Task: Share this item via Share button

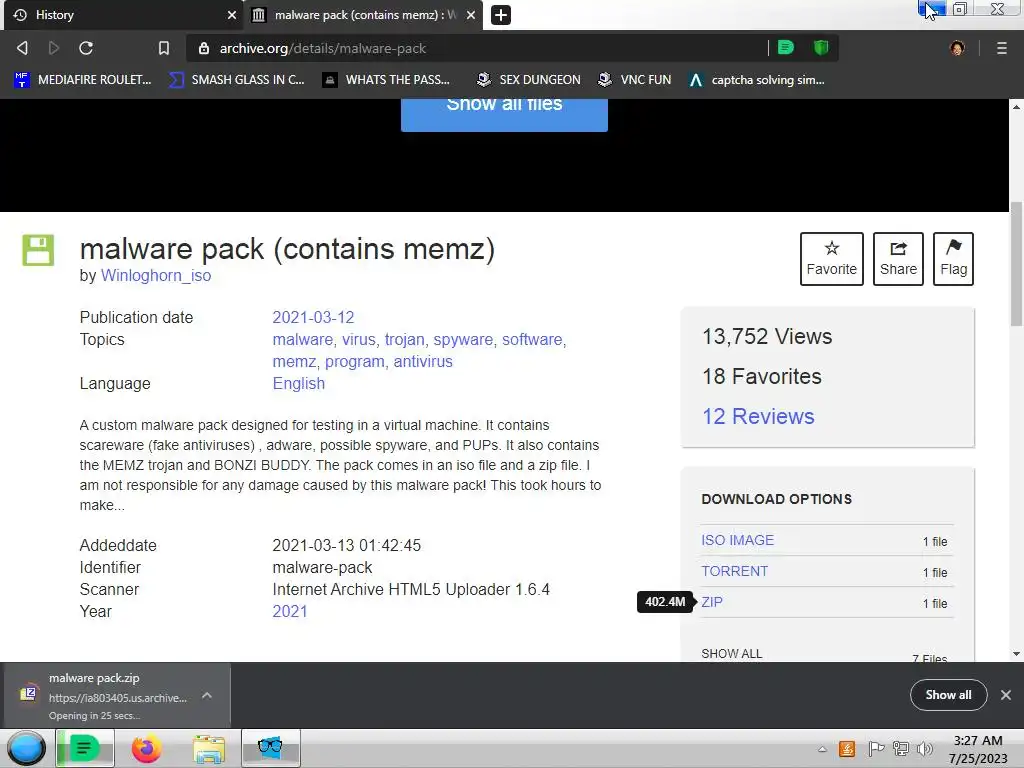Action: click(x=898, y=259)
